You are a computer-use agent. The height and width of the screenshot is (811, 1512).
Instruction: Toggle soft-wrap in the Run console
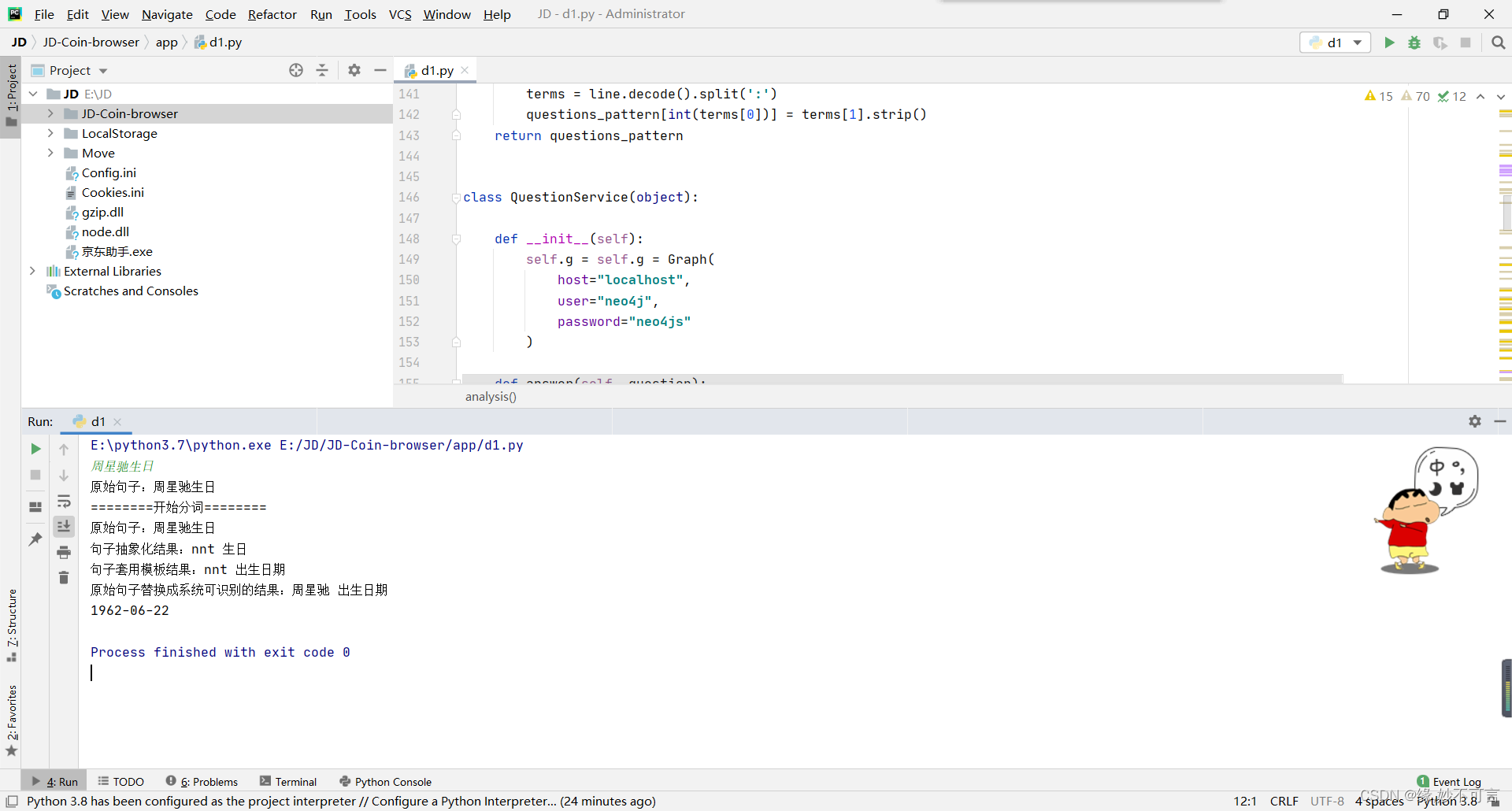point(64,502)
